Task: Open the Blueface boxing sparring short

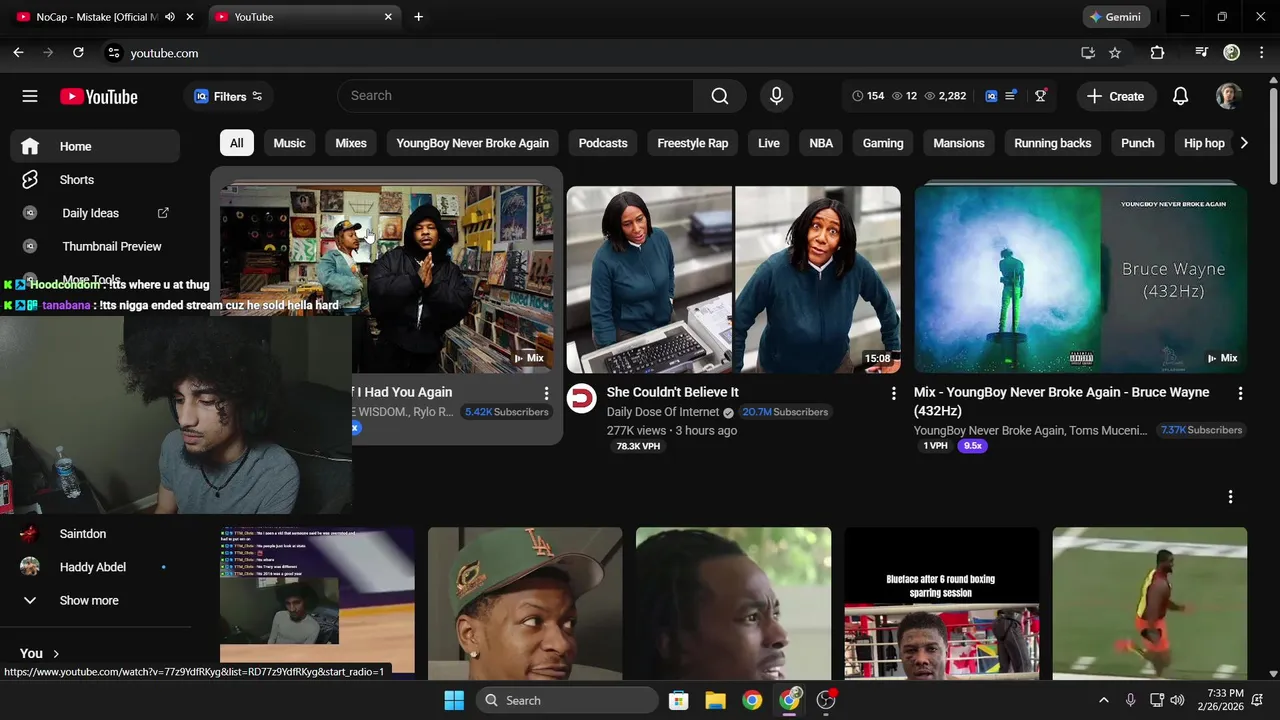Action: [941, 604]
